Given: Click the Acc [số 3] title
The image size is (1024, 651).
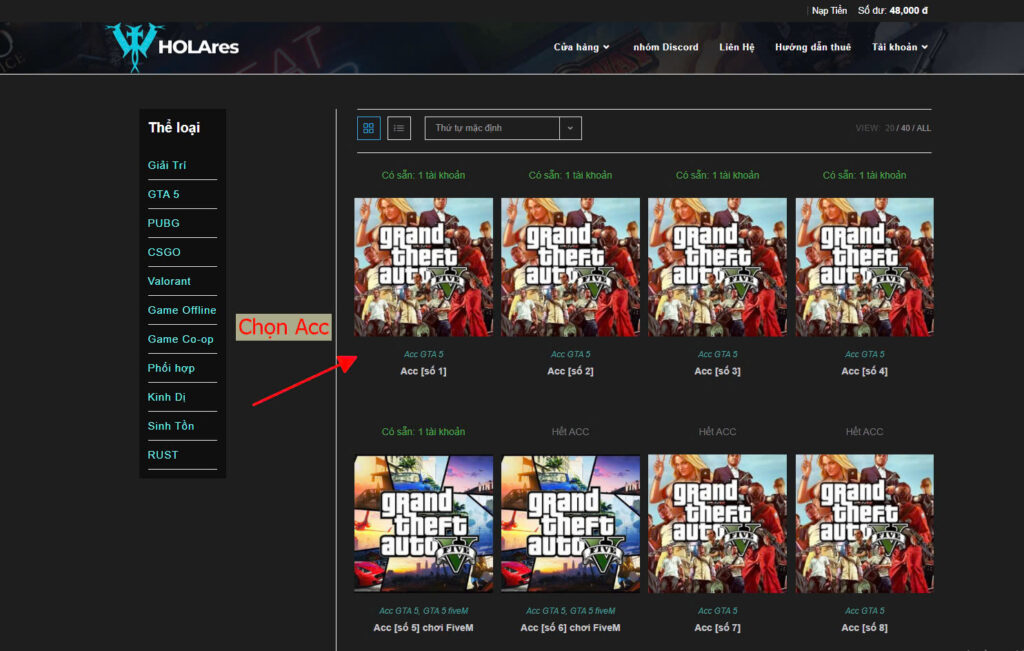Looking at the screenshot, I should click(717, 371).
